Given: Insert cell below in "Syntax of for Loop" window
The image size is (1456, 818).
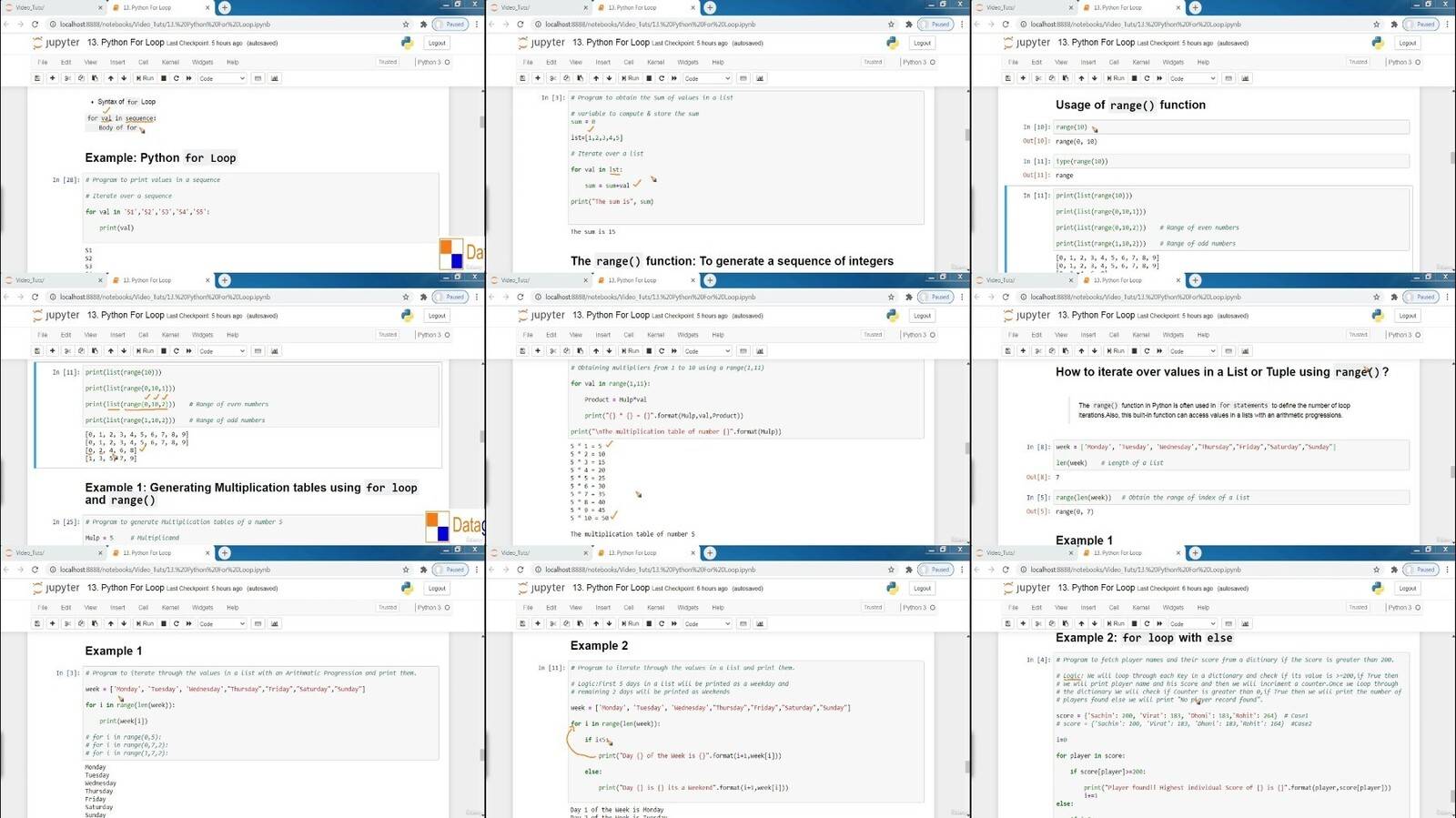Looking at the screenshot, I should tap(52, 78).
